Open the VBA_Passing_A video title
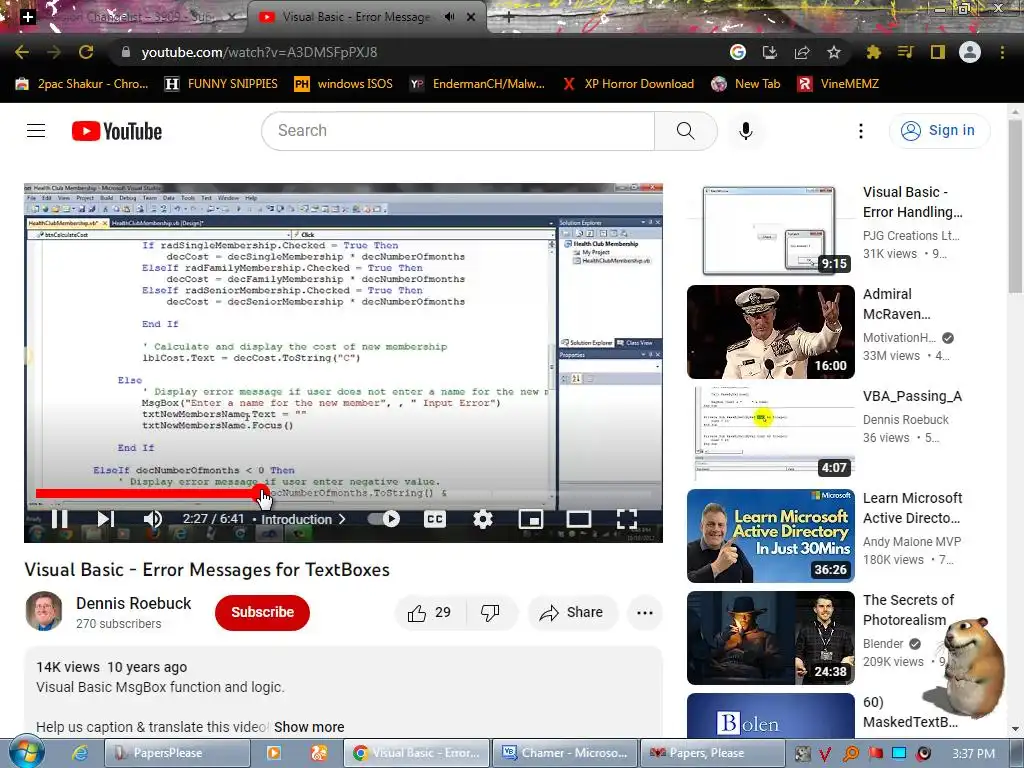 click(912, 396)
